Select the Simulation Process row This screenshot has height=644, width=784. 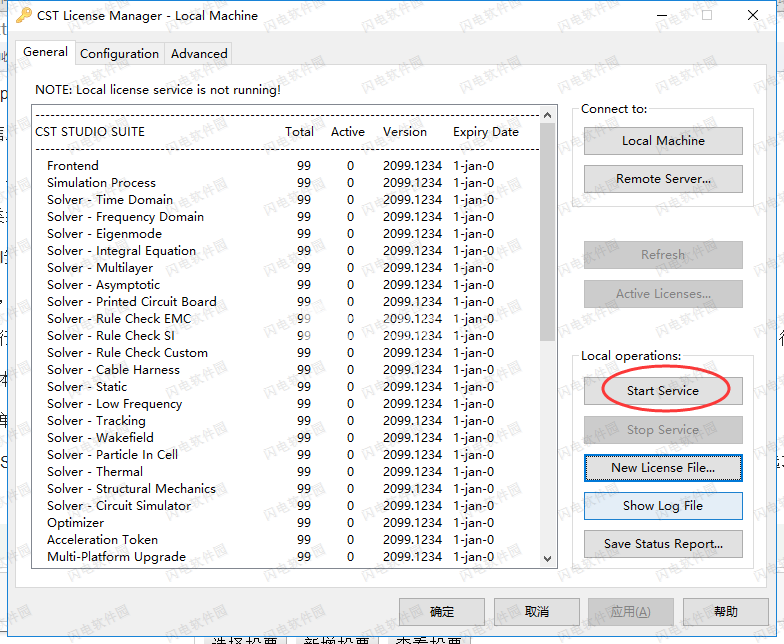click(x=270, y=183)
